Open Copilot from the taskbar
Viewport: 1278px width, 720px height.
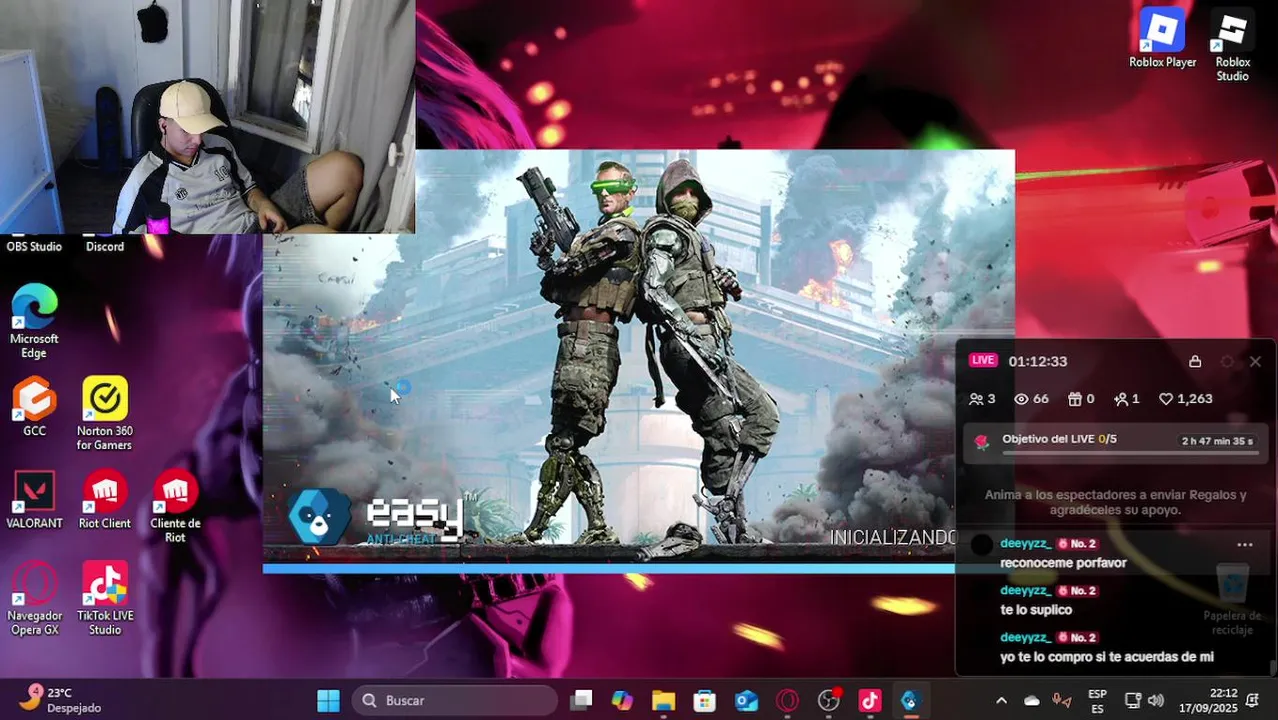click(622, 700)
